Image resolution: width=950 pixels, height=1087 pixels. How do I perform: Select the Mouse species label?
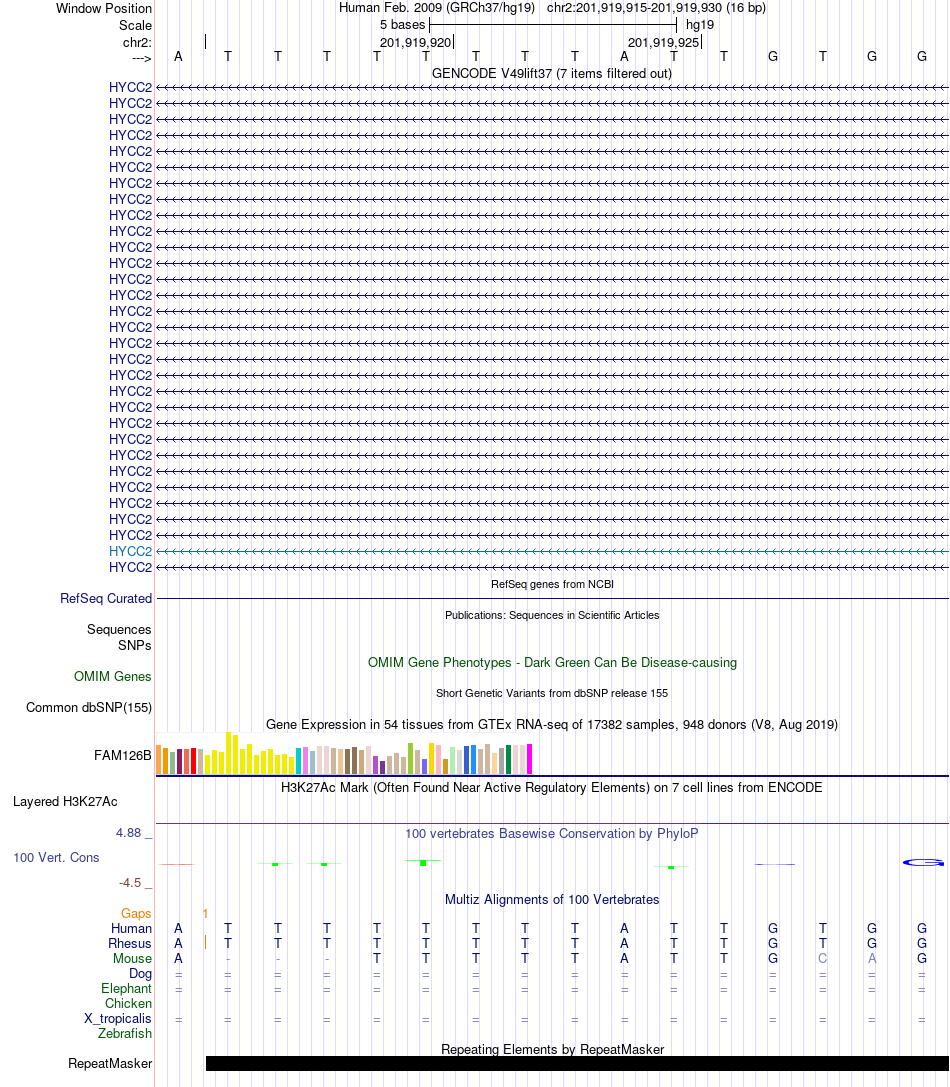[132, 959]
